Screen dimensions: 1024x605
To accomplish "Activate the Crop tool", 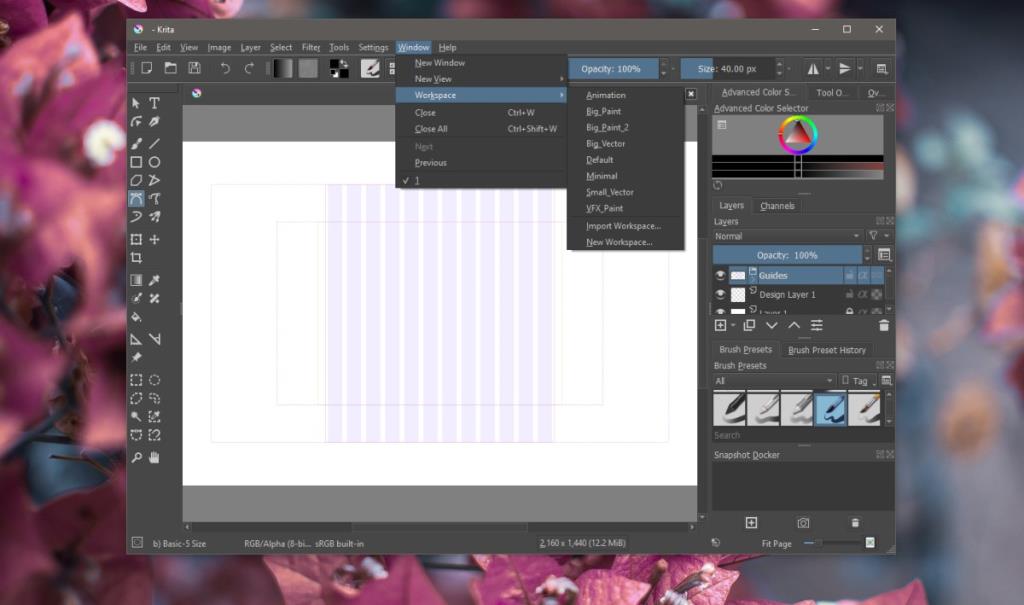I will (136, 258).
